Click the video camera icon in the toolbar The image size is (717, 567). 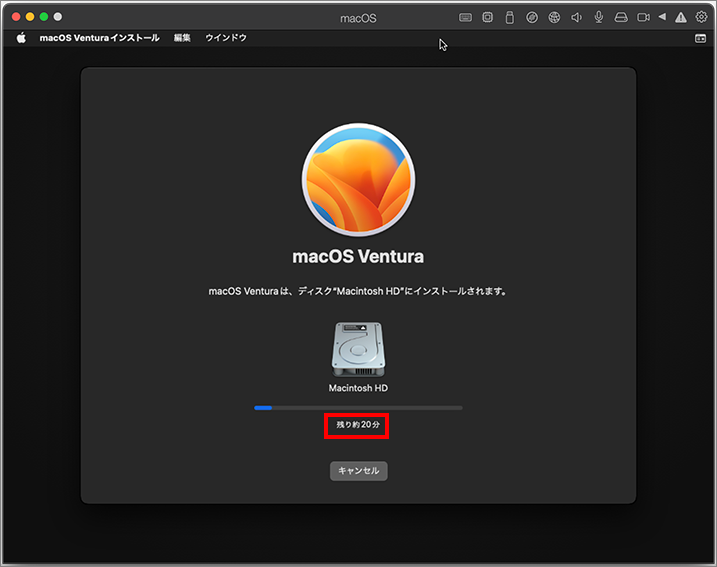tap(643, 17)
